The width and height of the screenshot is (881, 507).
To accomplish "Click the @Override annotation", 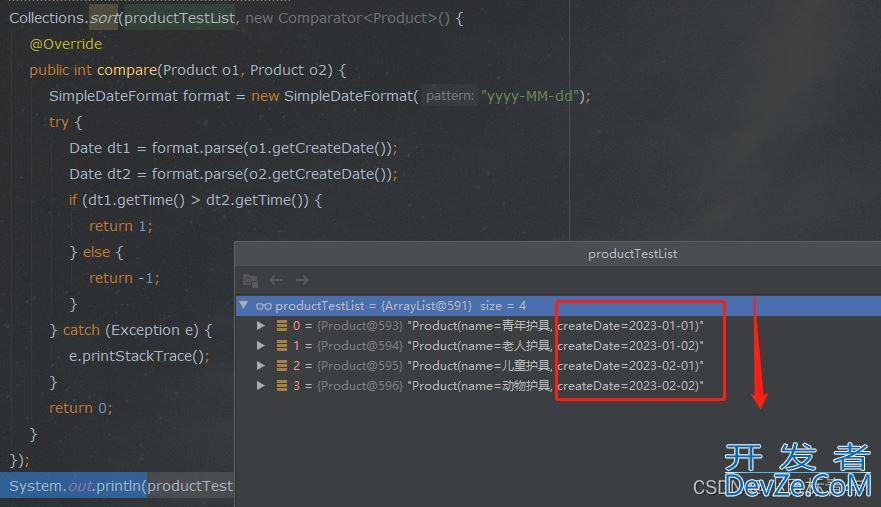I will point(66,44).
